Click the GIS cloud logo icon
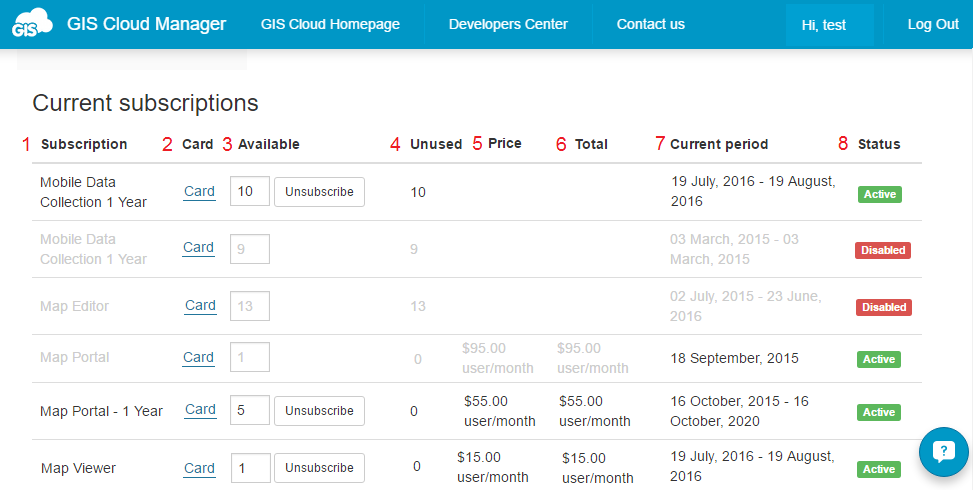973x499 pixels. (32, 24)
